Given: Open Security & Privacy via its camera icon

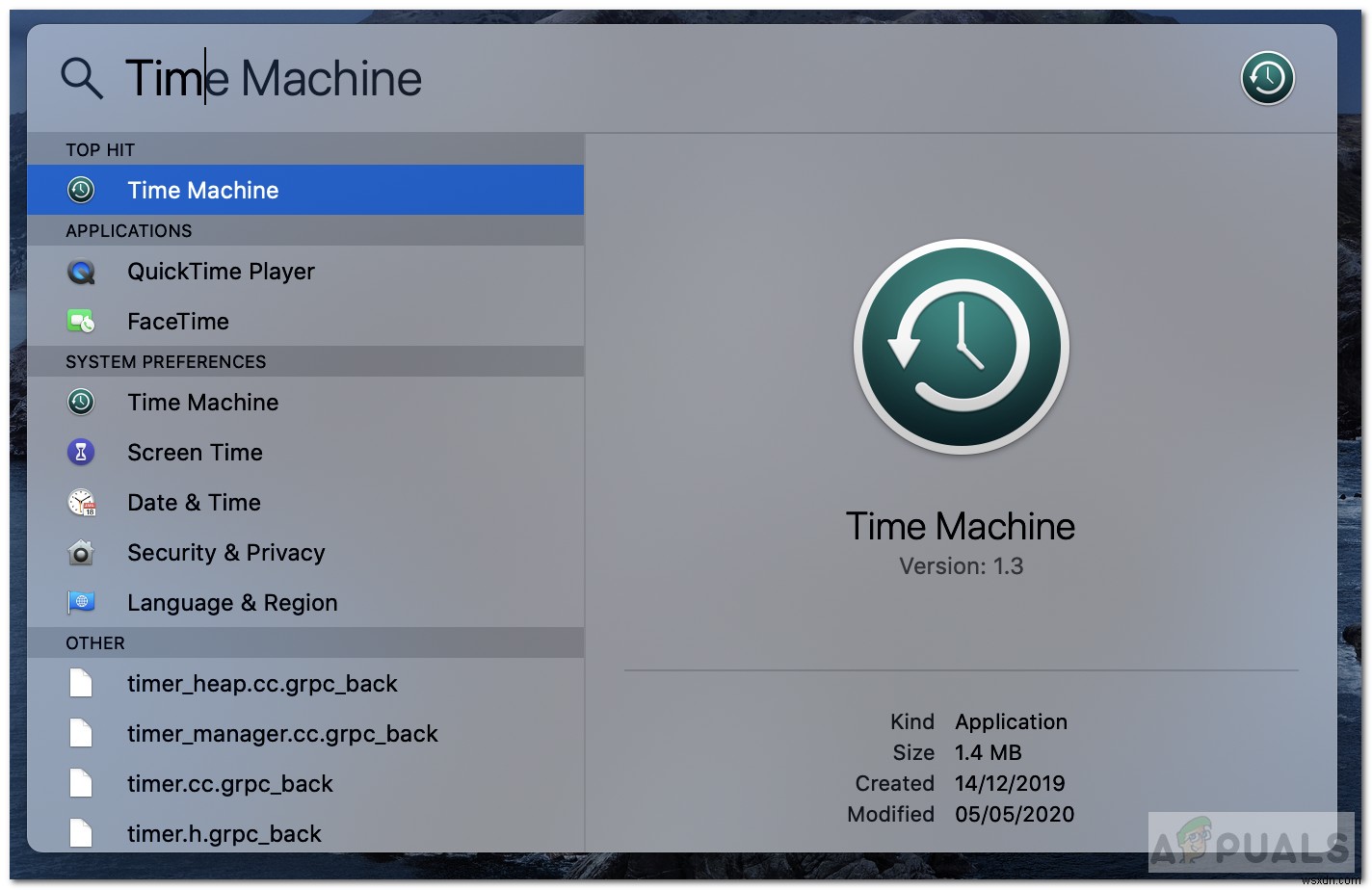Looking at the screenshot, I should pyautogui.click(x=81, y=553).
